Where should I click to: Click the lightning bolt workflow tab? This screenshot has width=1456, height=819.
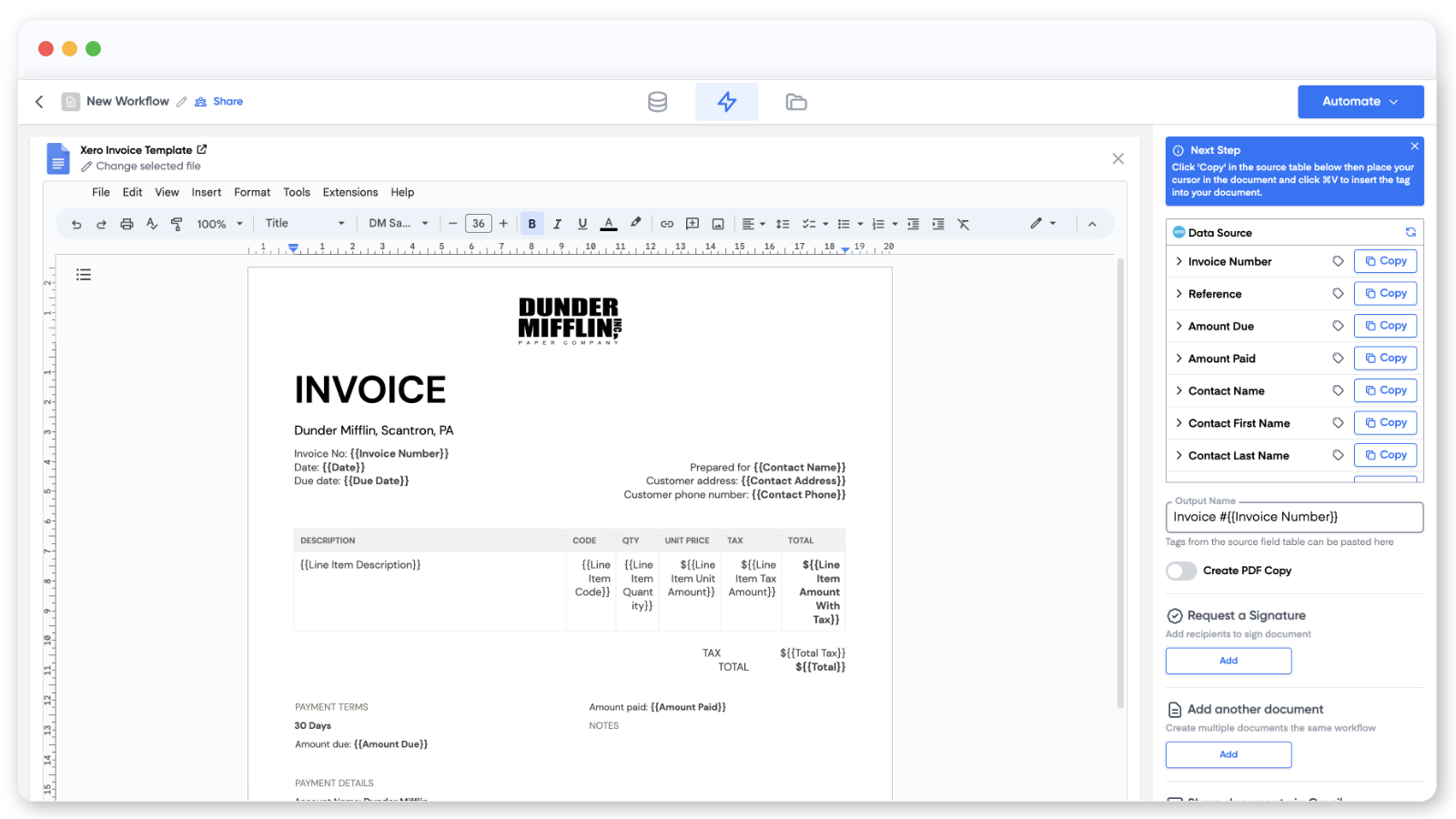[726, 102]
